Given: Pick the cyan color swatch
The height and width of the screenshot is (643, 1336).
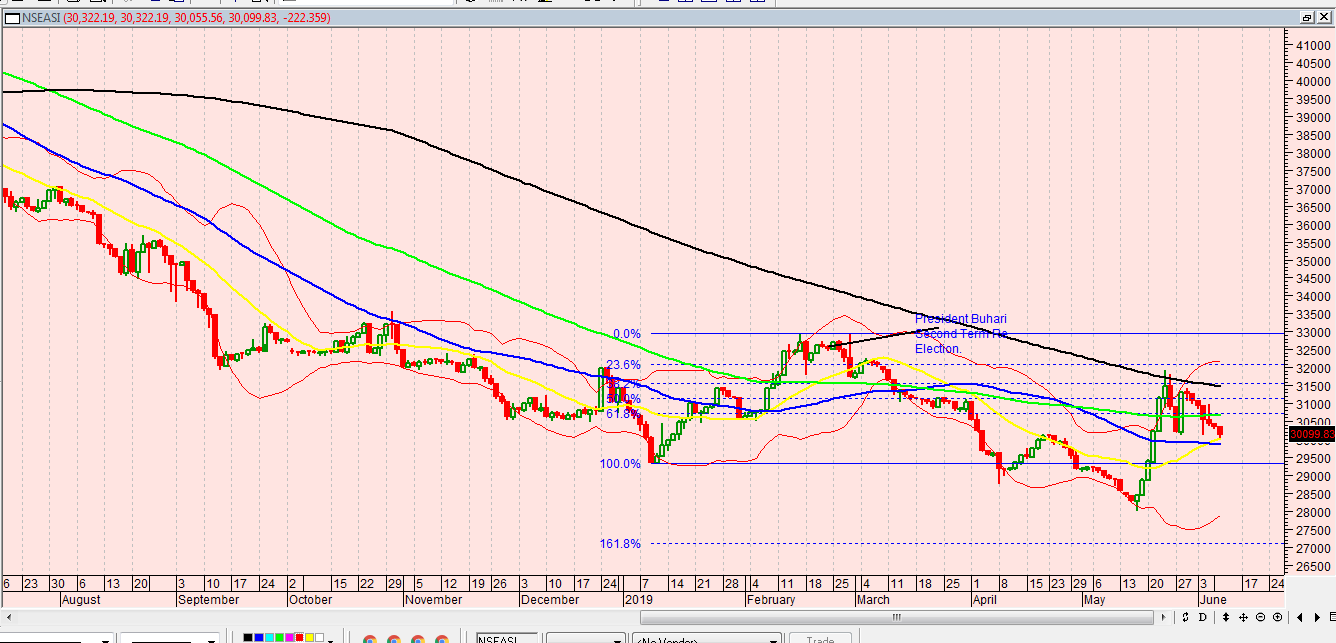Looking at the screenshot, I should (270, 638).
